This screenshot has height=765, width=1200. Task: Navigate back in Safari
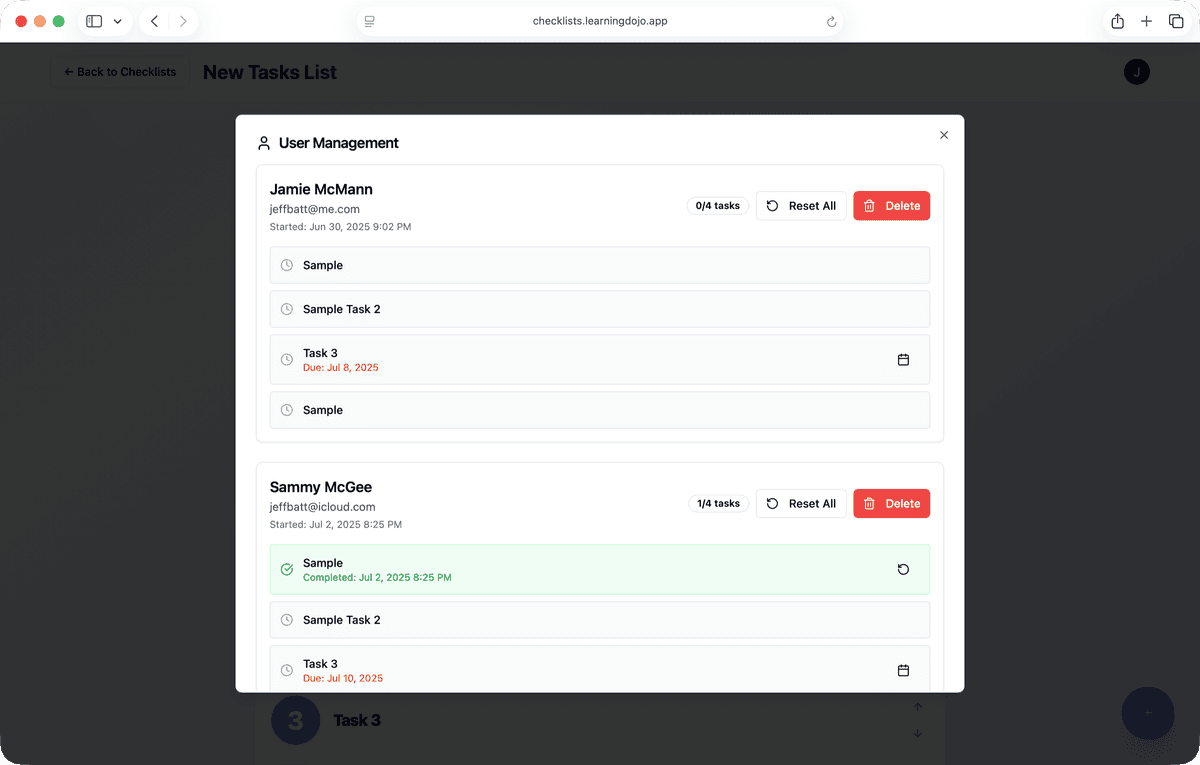pyautogui.click(x=154, y=21)
